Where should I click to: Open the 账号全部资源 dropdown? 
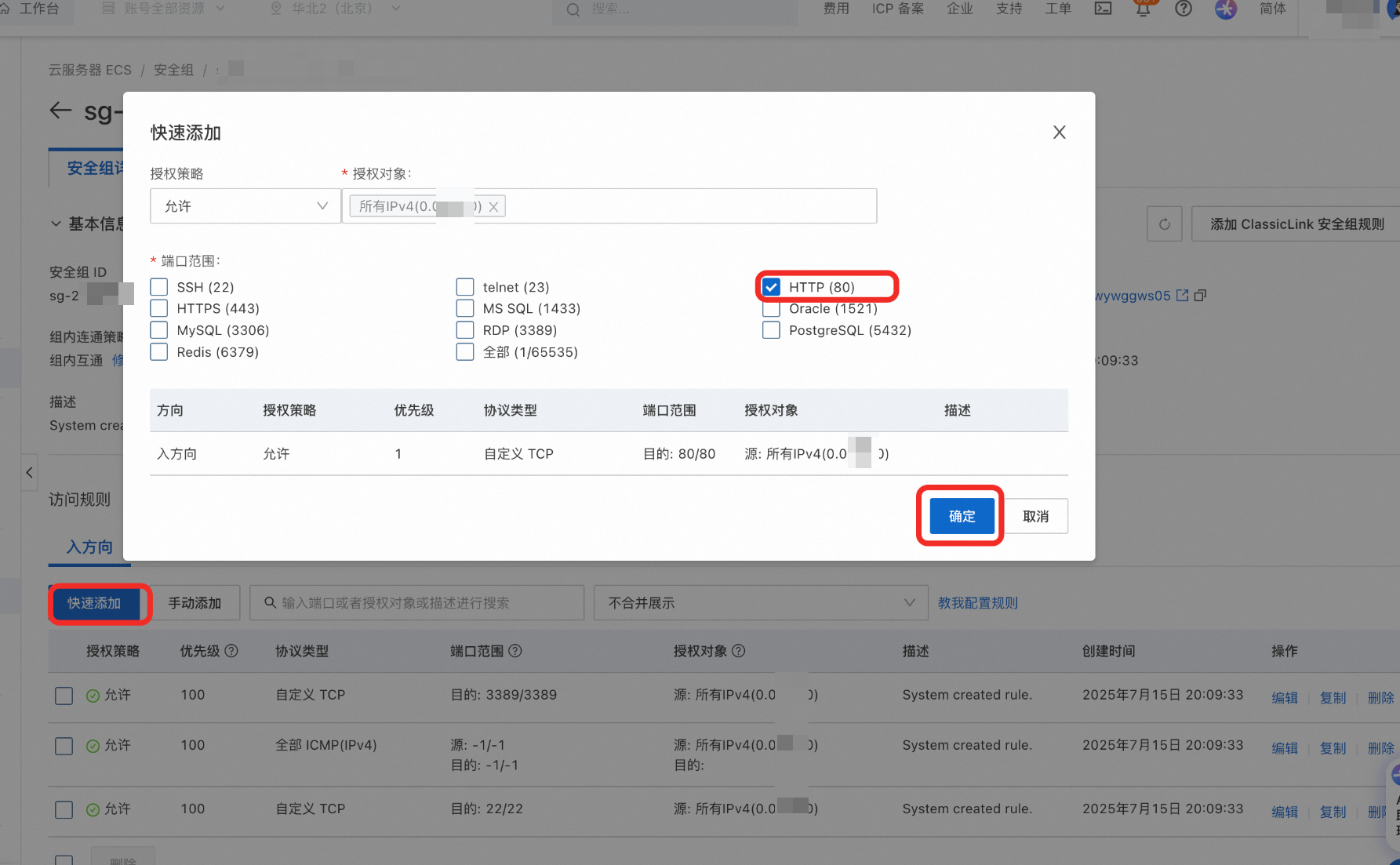(x=163, y=9)
